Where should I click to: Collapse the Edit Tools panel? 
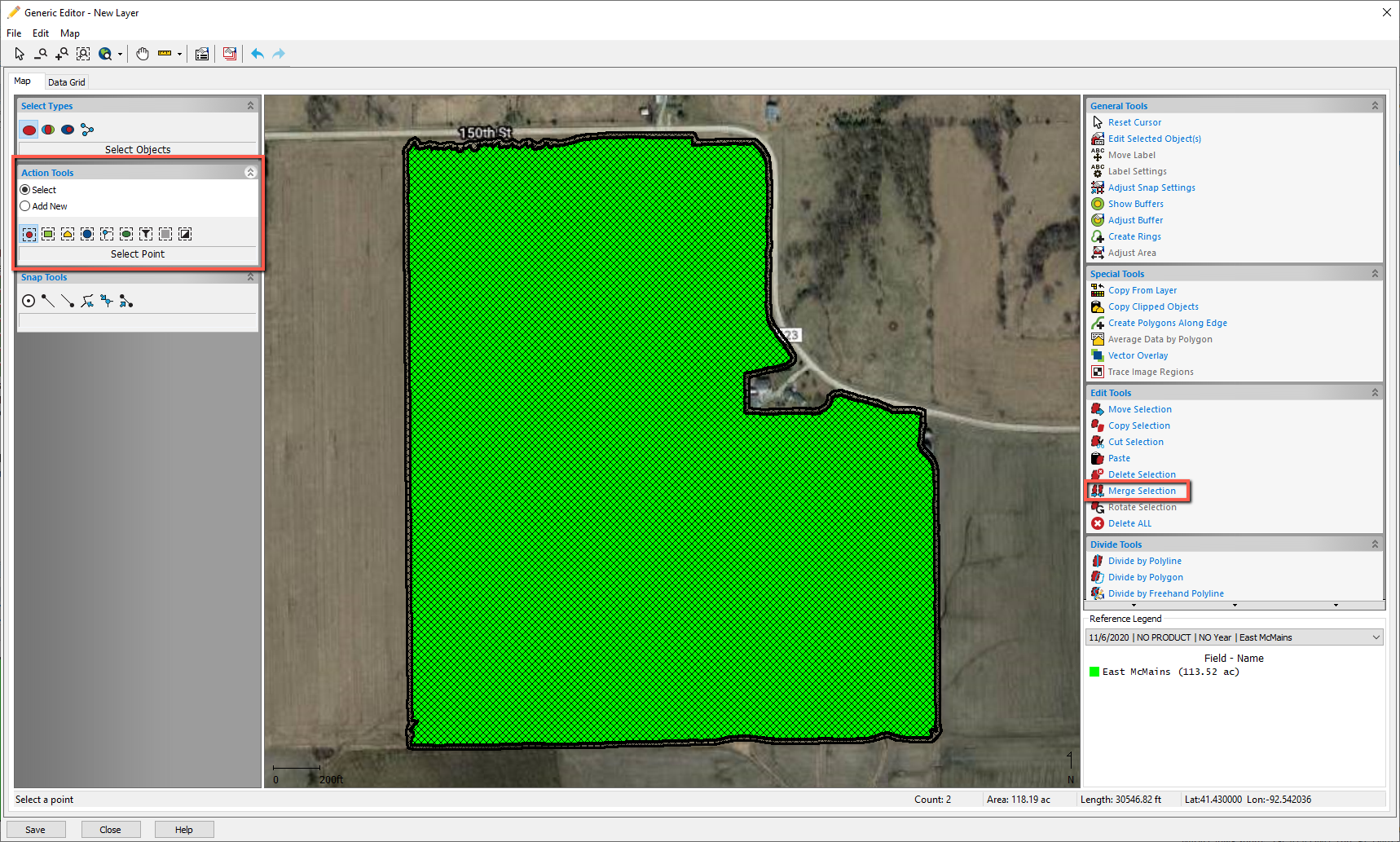[1375, 393]
